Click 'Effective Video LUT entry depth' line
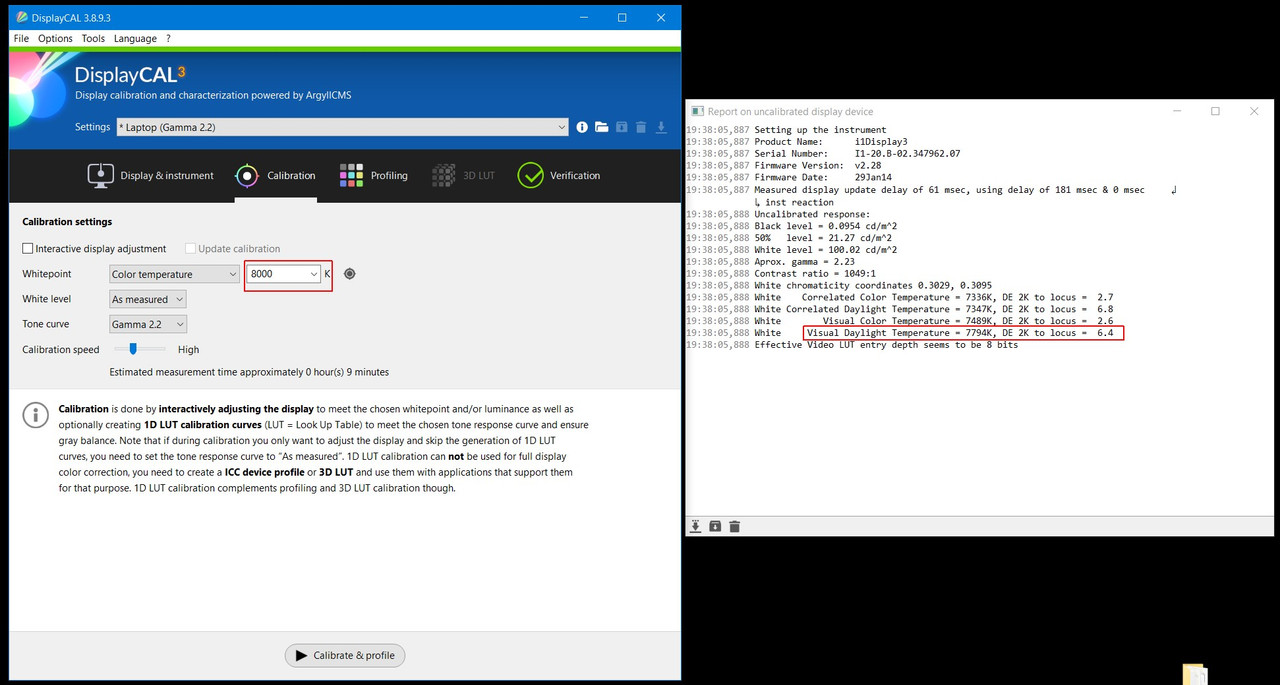 tap(886, 345)
